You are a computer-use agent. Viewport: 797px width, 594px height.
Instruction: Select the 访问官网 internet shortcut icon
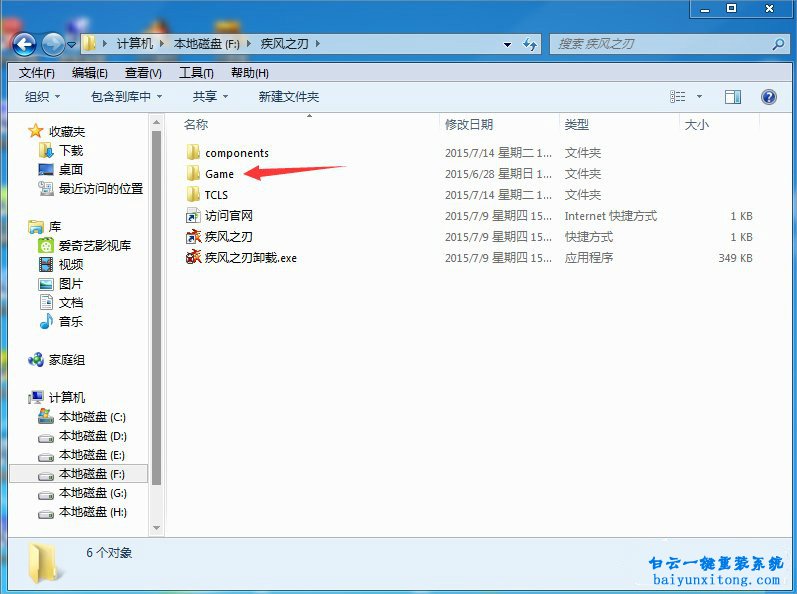[193, 215]
